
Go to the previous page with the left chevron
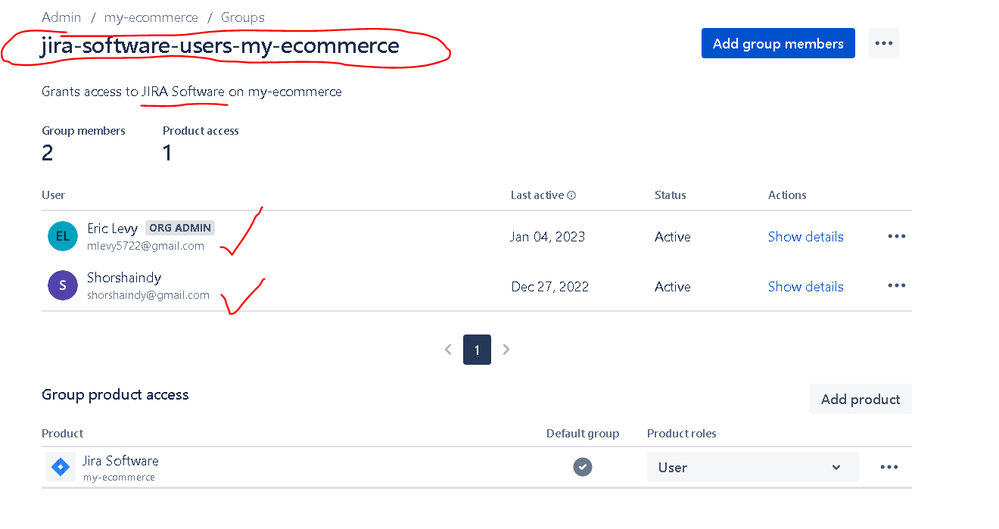448,349
